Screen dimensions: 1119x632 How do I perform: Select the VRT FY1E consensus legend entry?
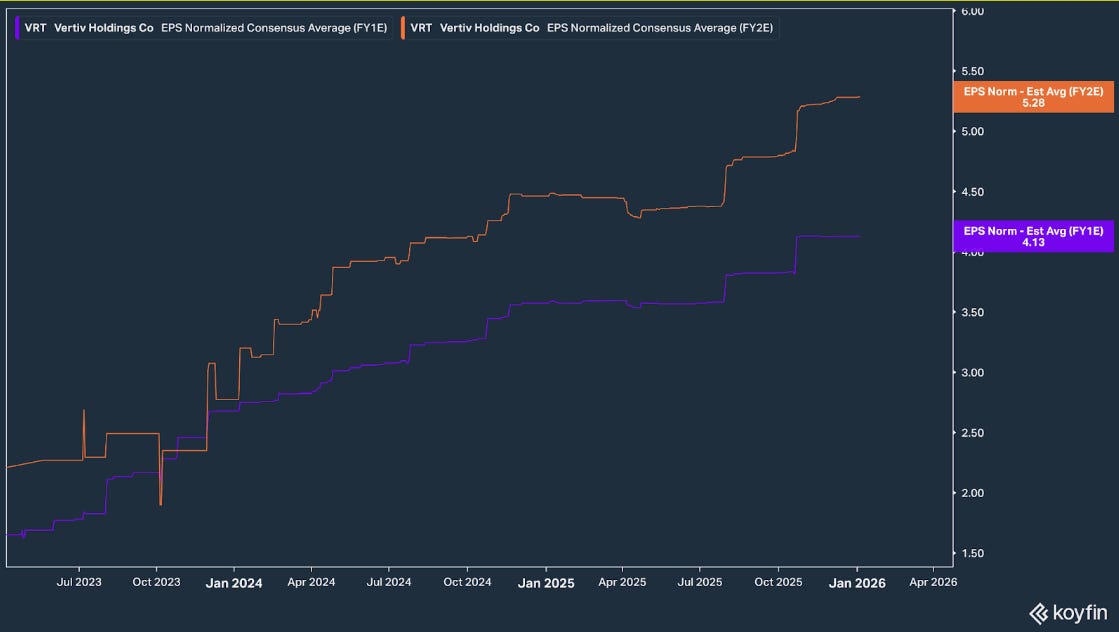(x=203, y=28)
